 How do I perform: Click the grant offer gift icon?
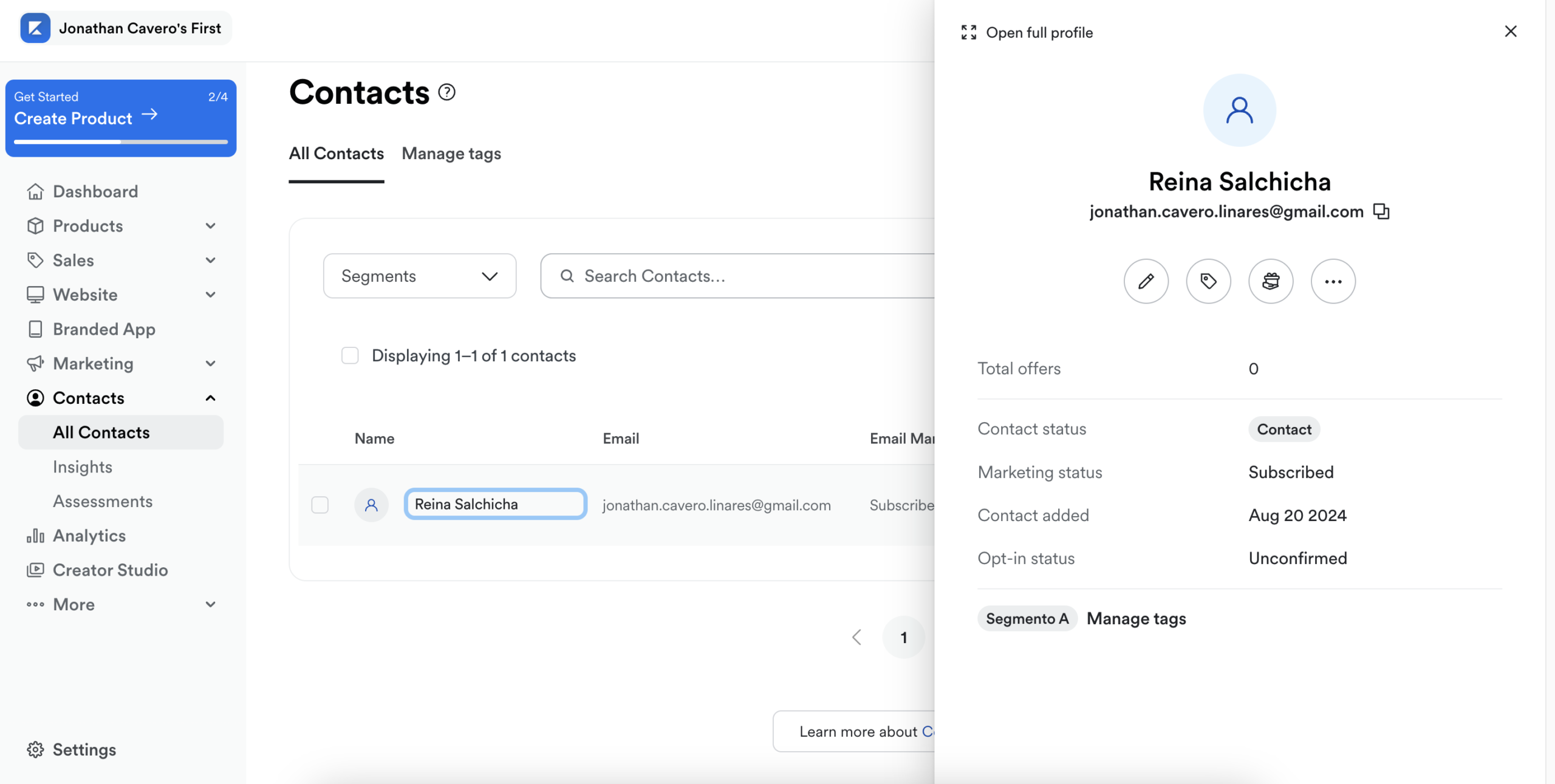[1271, 281]
